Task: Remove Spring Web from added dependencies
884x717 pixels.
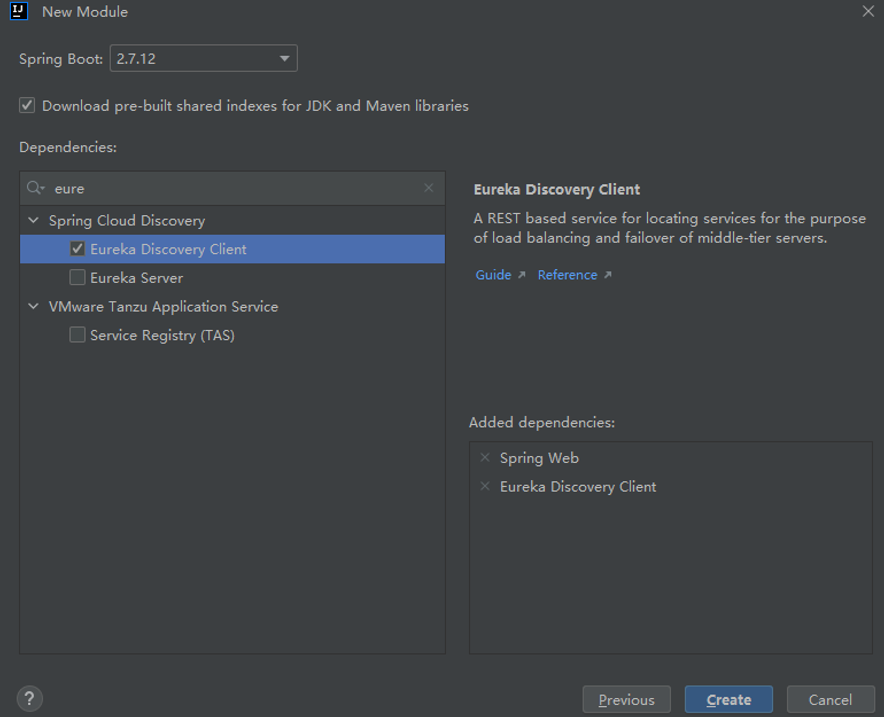Action: coord(485,458)
